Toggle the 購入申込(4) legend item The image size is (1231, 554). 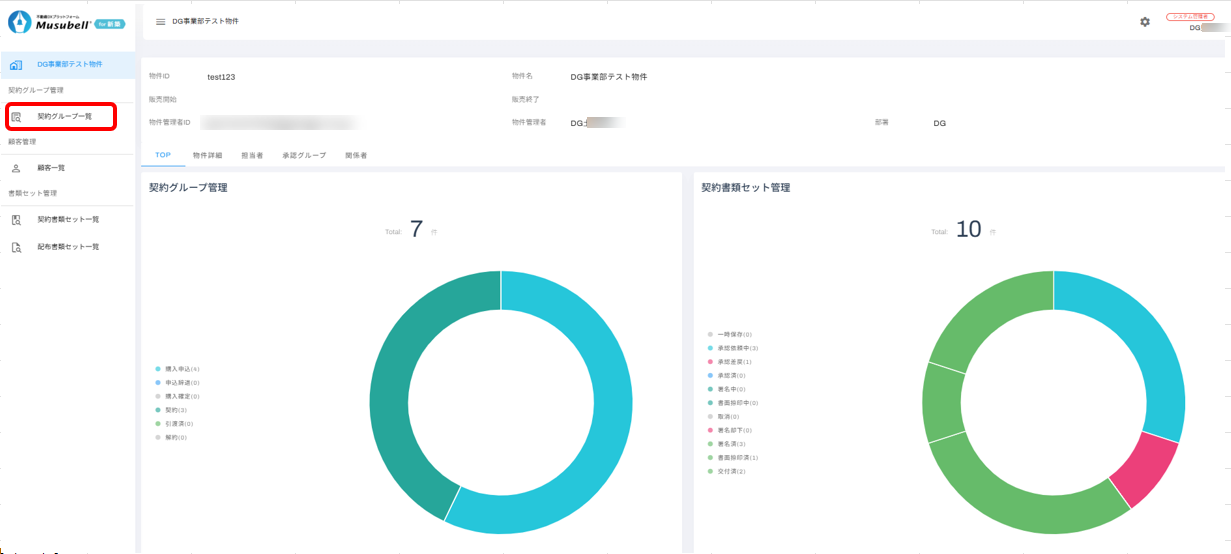(177, 369)
